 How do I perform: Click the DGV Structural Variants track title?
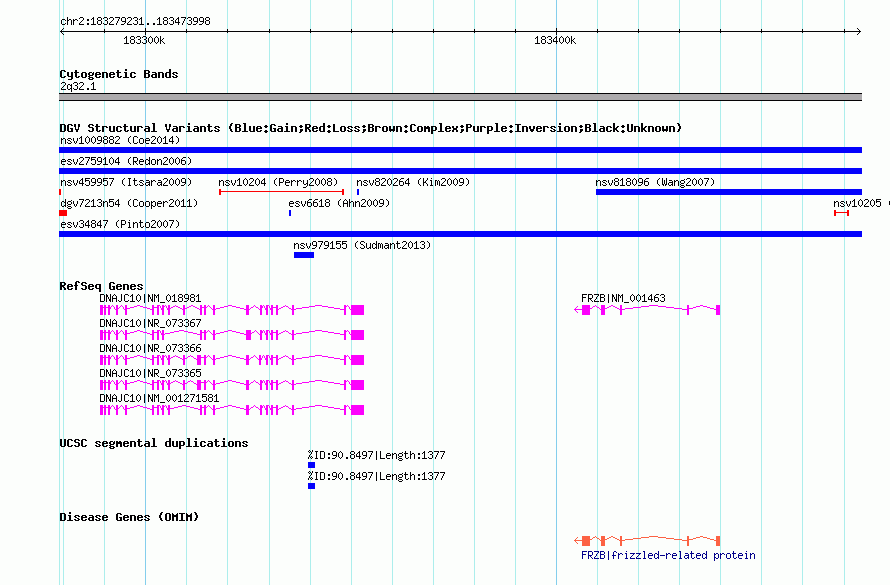click(371, 128)
